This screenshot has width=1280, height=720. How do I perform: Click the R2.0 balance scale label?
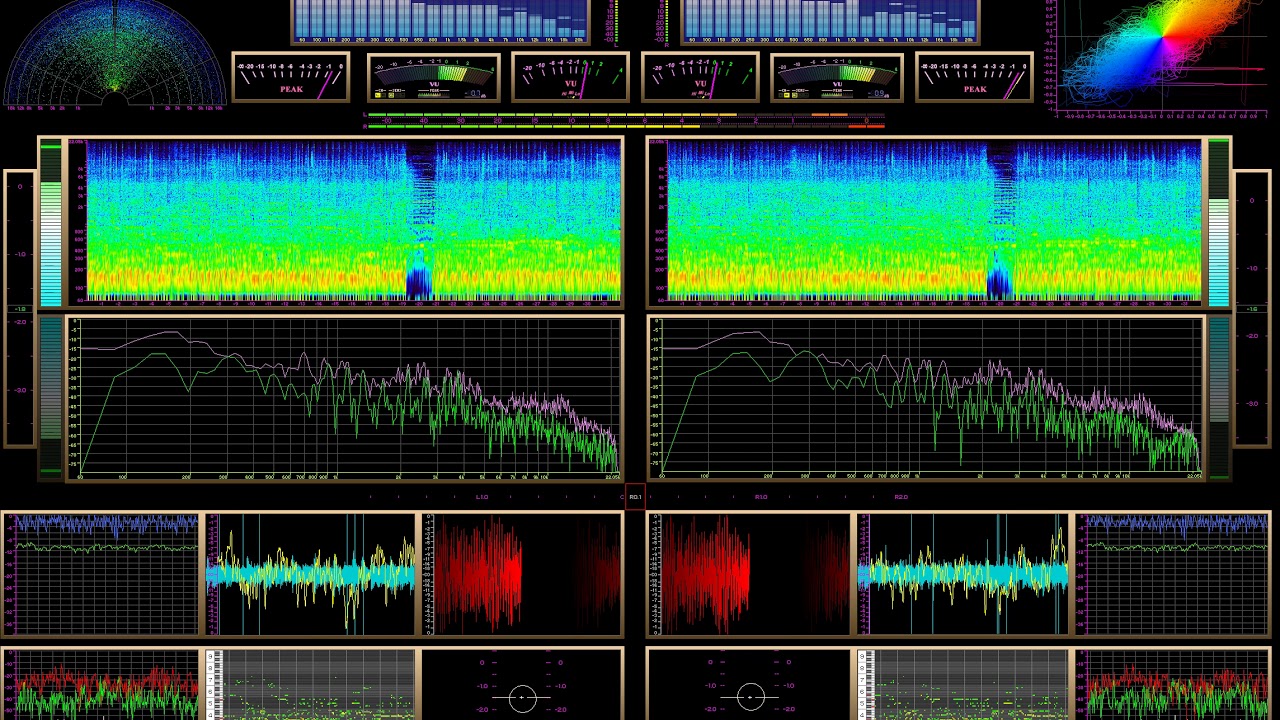(901, 497)
